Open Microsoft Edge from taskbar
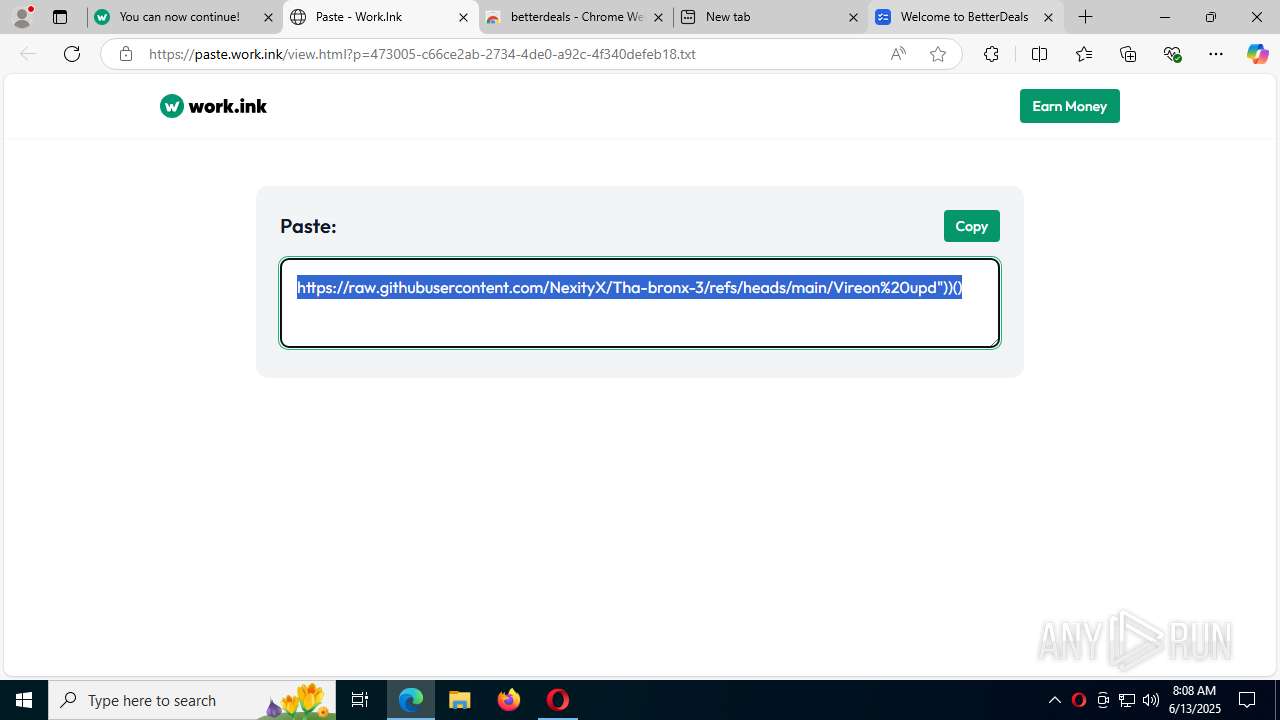 click(x=411, y=700)
